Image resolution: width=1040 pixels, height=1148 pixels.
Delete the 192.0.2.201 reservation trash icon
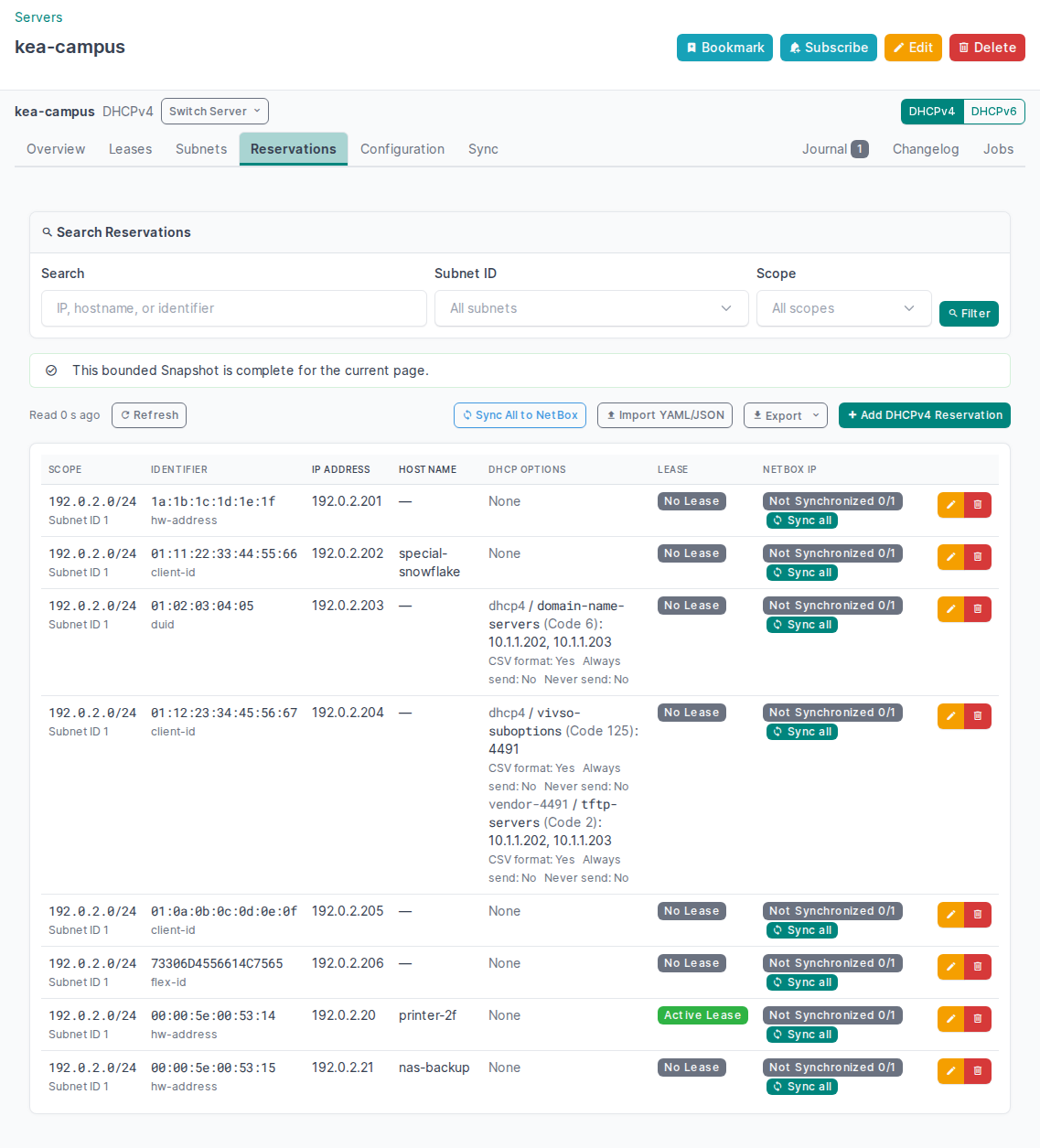coord(978,505)
